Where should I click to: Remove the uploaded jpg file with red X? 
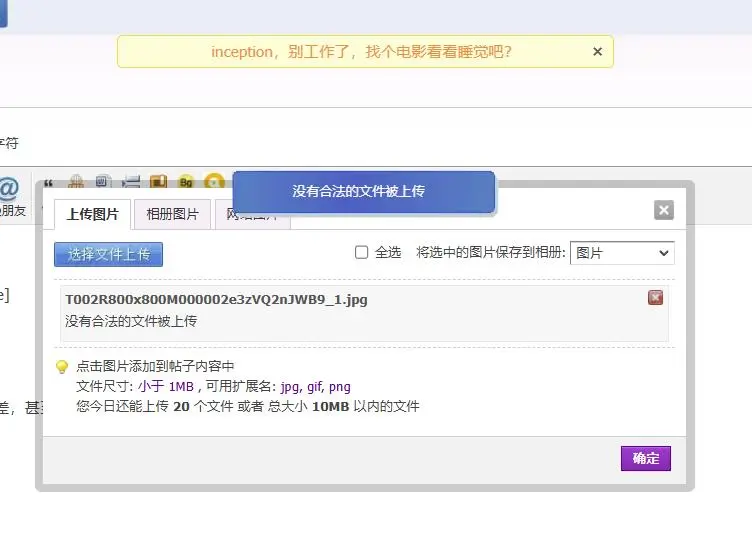pyautogui.click(x=655, y=297)
